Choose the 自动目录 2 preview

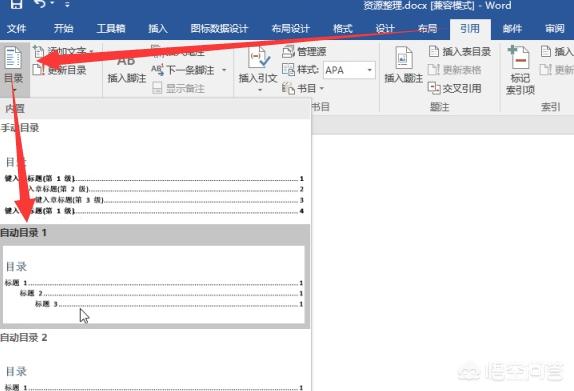tap(154, 370)
